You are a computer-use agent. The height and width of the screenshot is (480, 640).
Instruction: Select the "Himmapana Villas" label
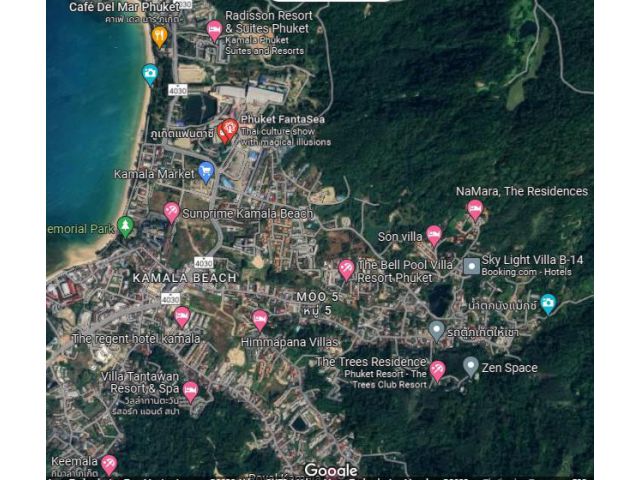289,342
